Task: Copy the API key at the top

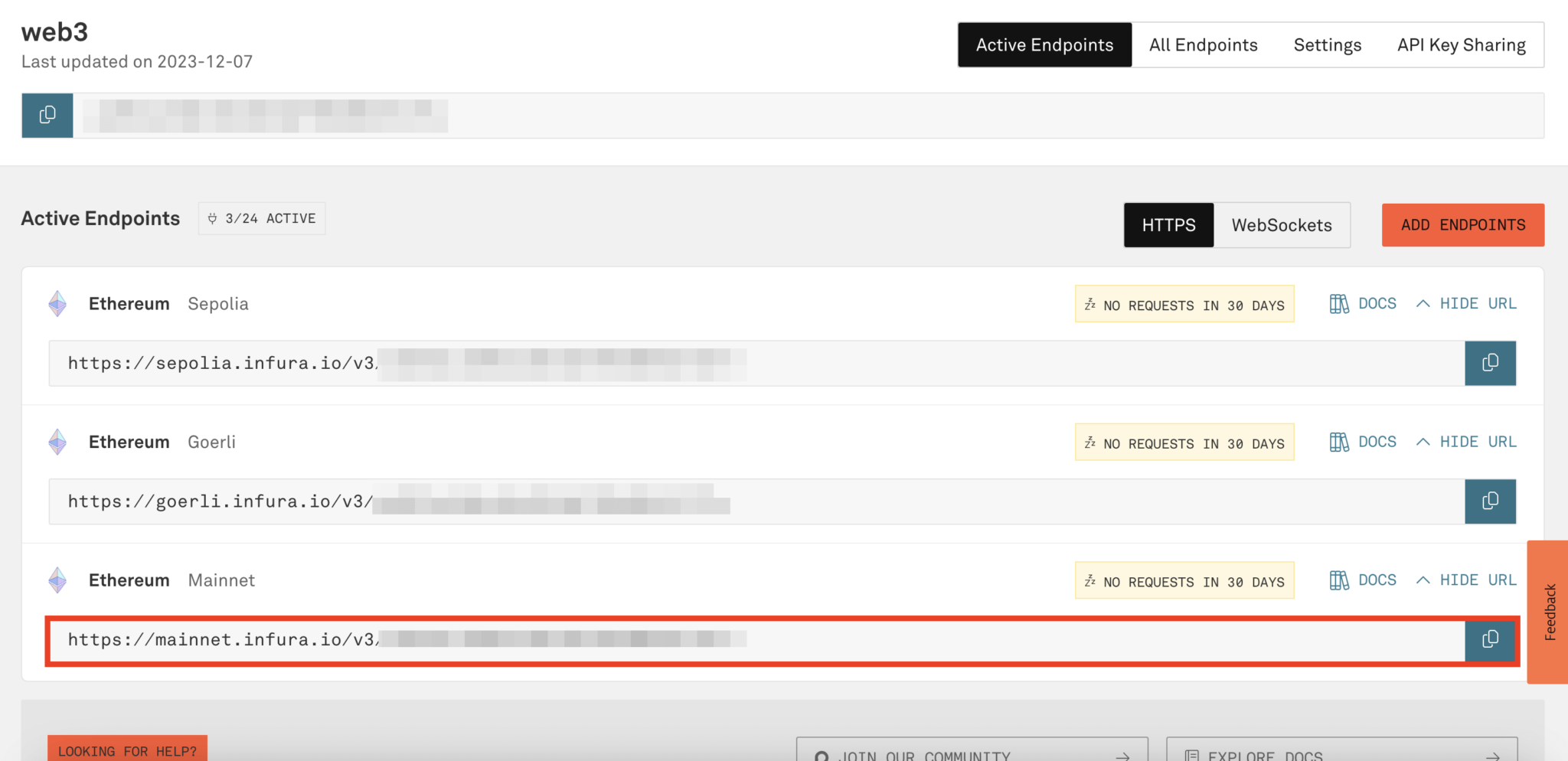Action: (47, 116)
